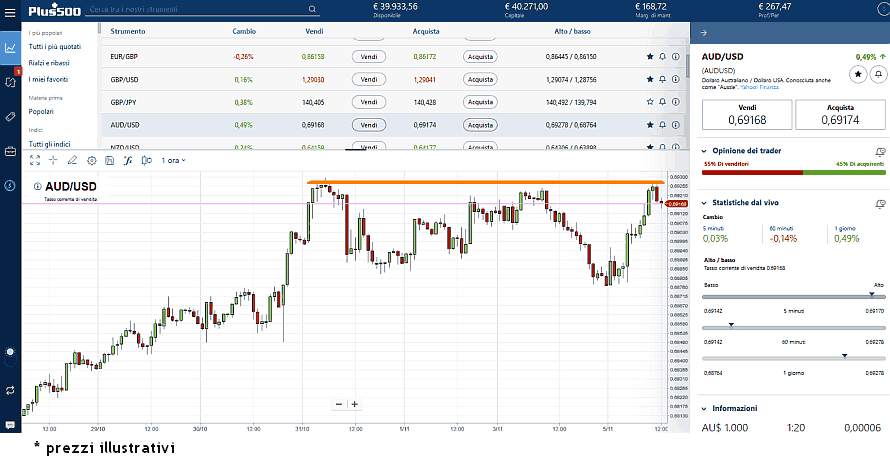Image resolution: width=890 pixels, height=467 pixels.
Task: Collapse the 'Statistiche dal vivo' section
Action: [x=703, y=203]
